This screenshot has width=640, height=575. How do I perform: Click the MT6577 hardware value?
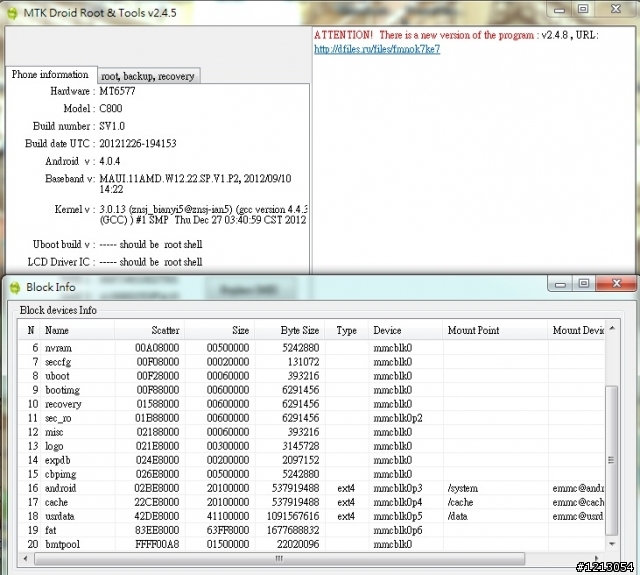coord(117,91)
